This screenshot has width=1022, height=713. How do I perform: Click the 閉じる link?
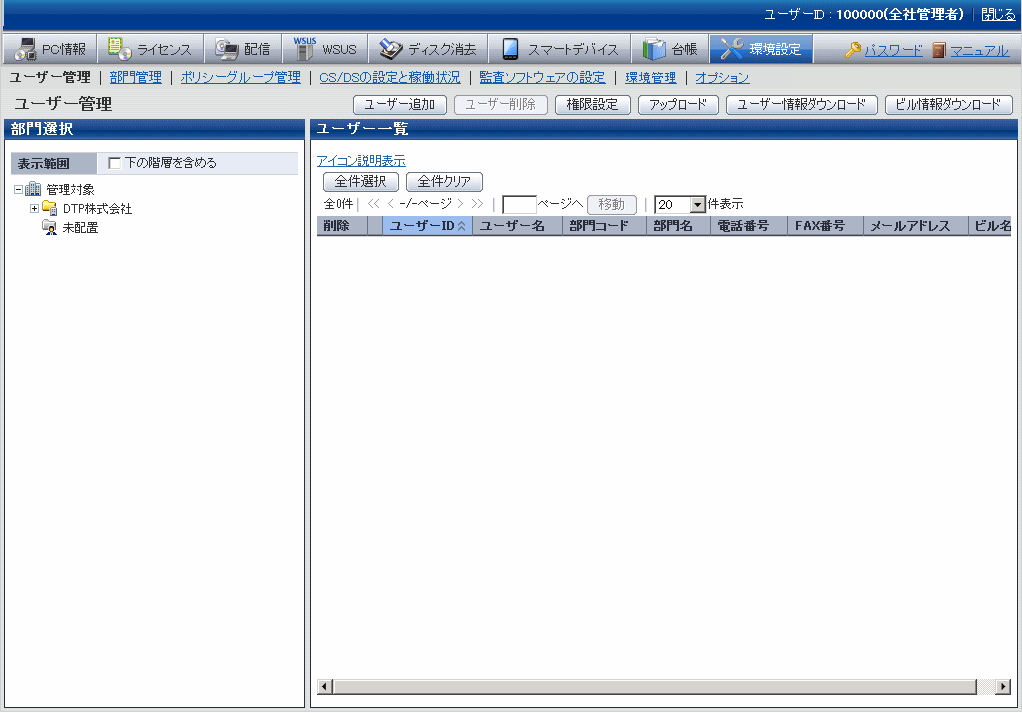coord(999,14)
